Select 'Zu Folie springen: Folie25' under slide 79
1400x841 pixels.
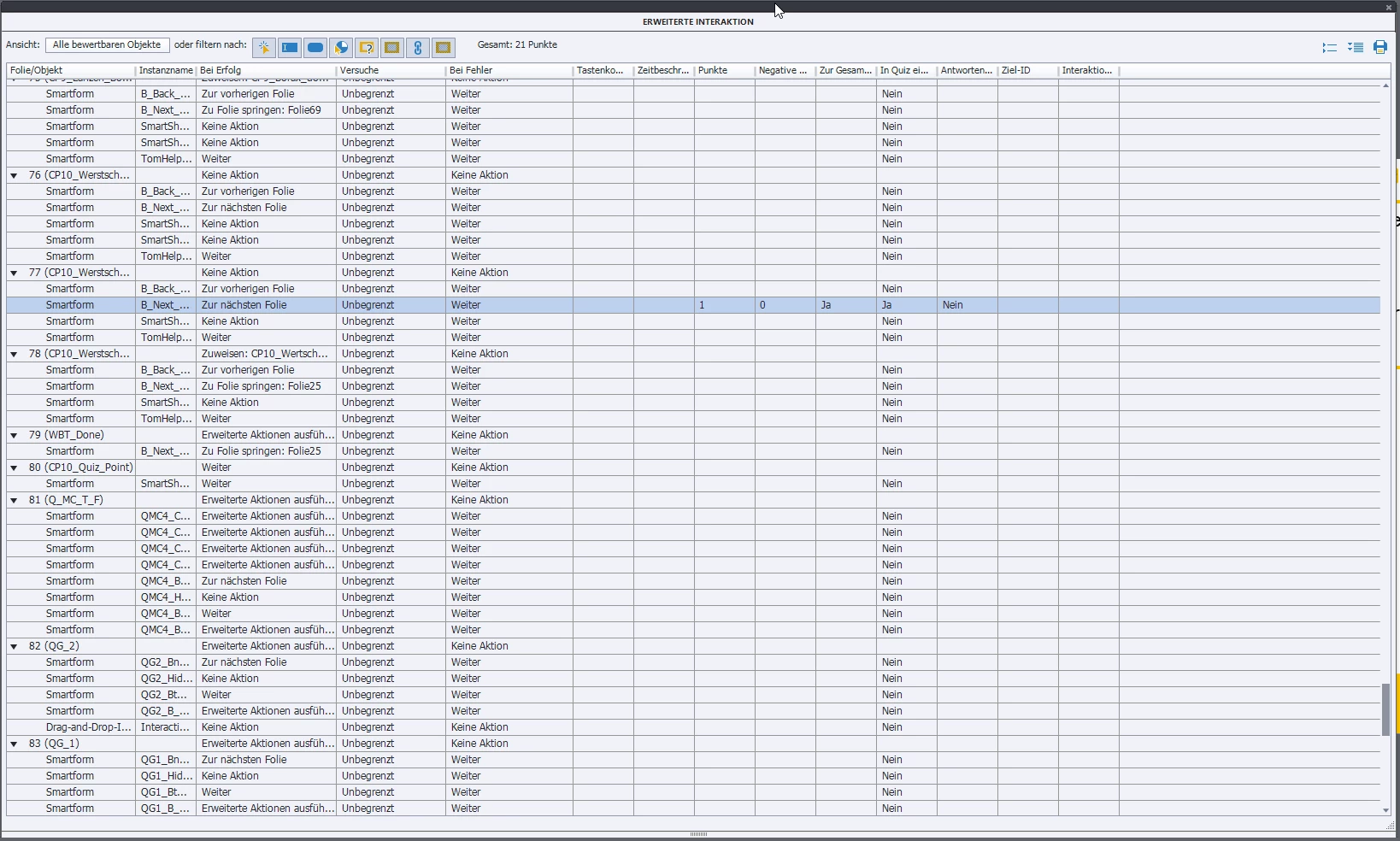click(x=266, y=451)
